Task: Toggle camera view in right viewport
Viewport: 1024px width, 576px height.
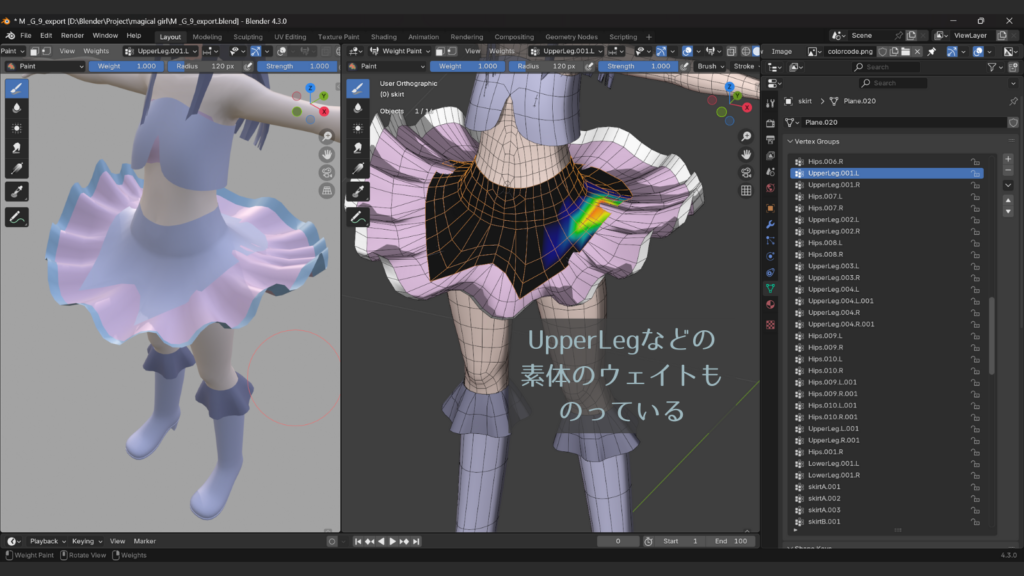Action: pos(746,172)
